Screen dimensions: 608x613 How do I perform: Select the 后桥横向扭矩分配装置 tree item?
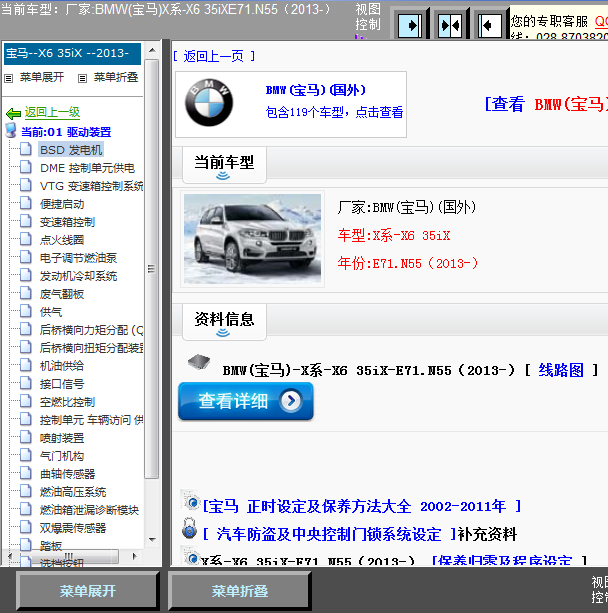tap(91, 348)
